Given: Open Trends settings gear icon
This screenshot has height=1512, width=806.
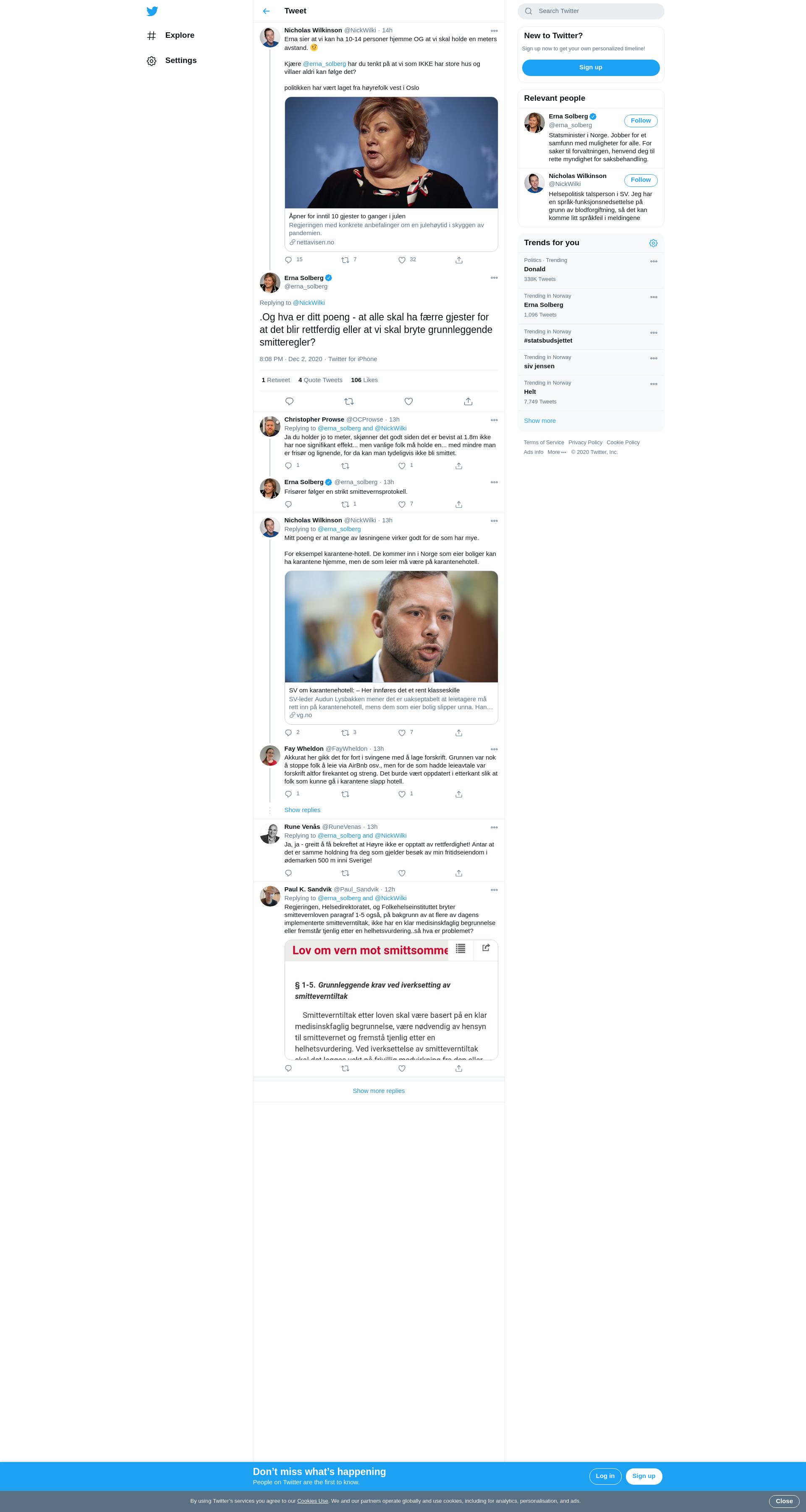Looking at the screenshot, I should (x=653, y=243).
